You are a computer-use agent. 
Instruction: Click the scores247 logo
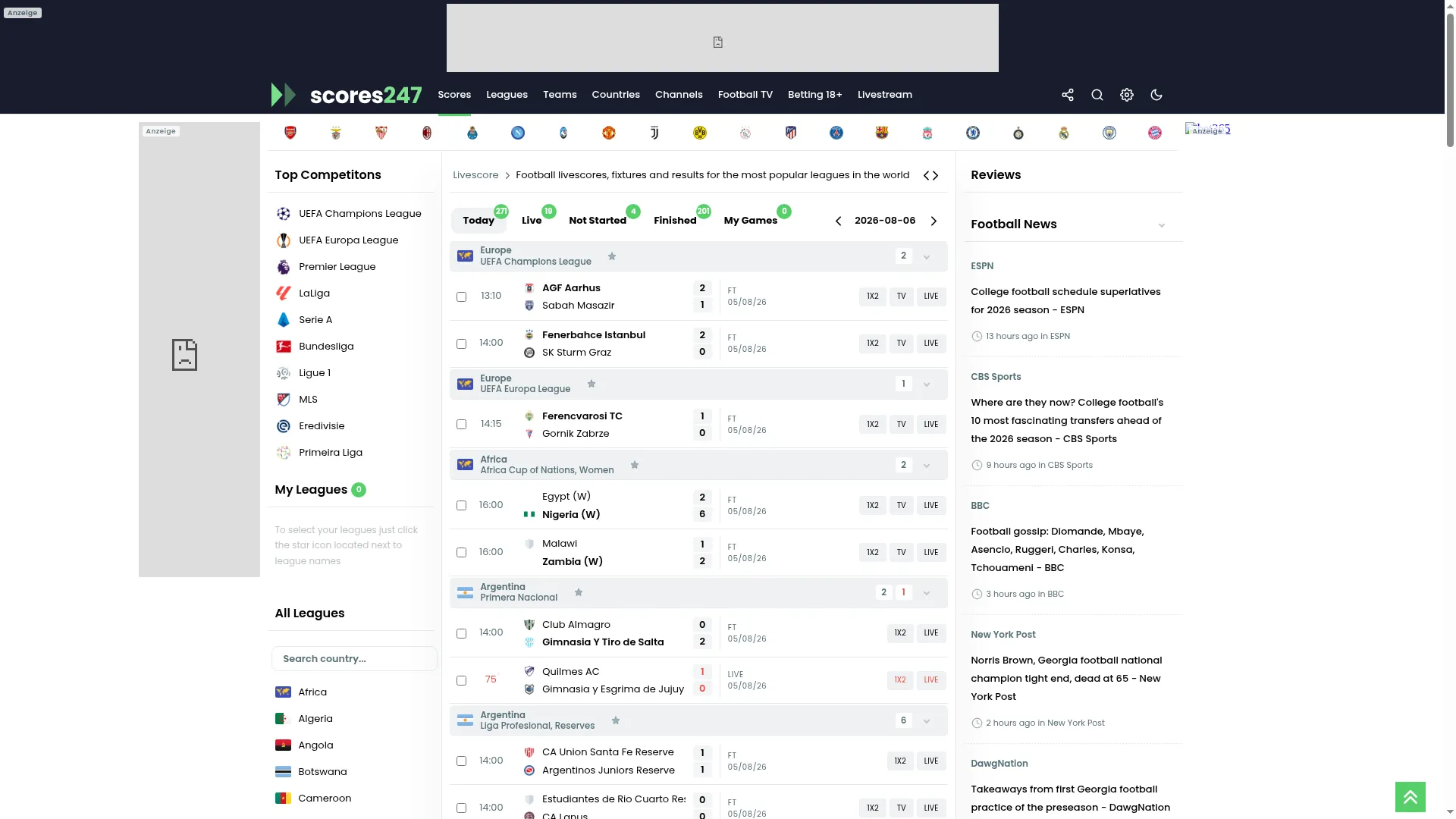346,95
